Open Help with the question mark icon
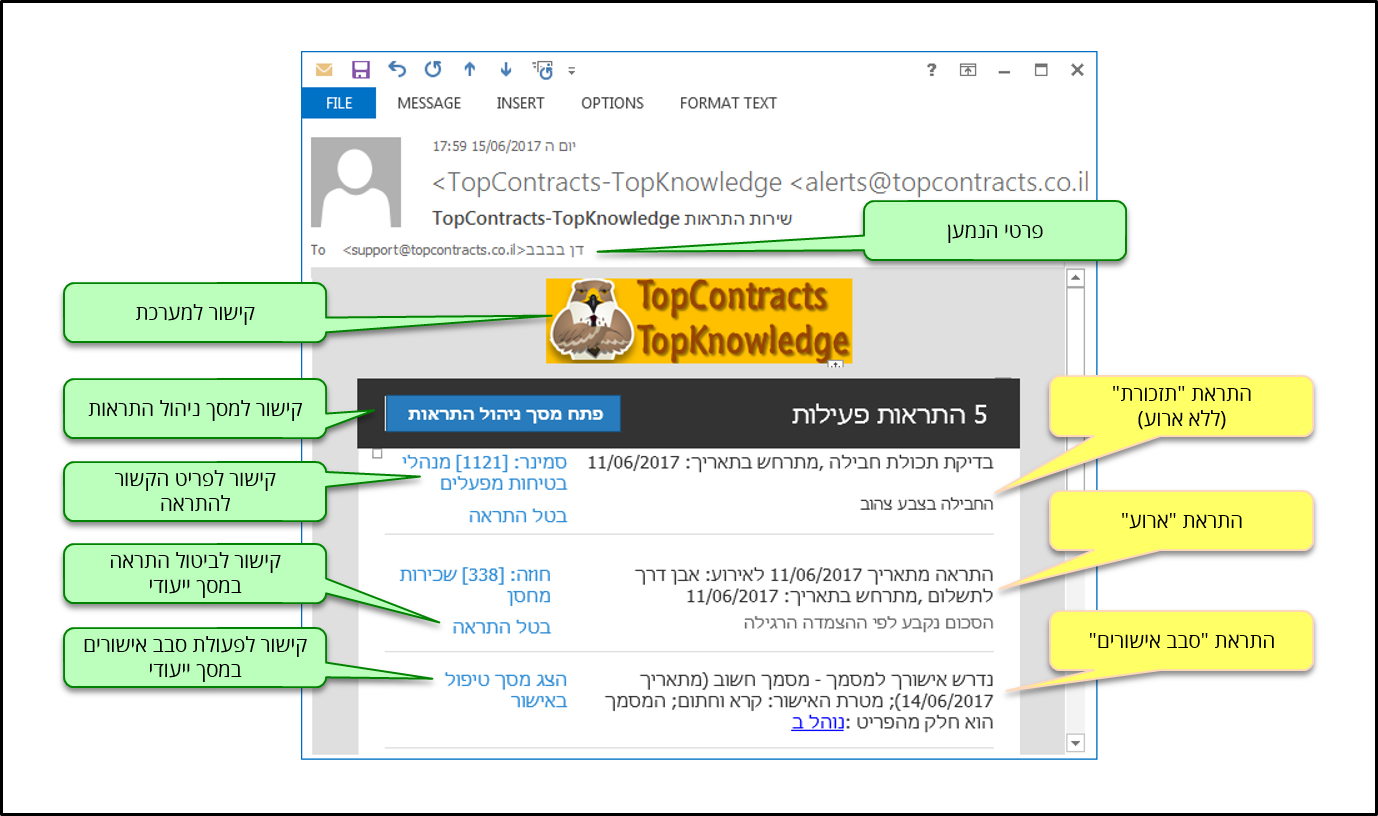The width and height of the screenshot is (1378, 816). pyautogui.click(x=932, y=70)
